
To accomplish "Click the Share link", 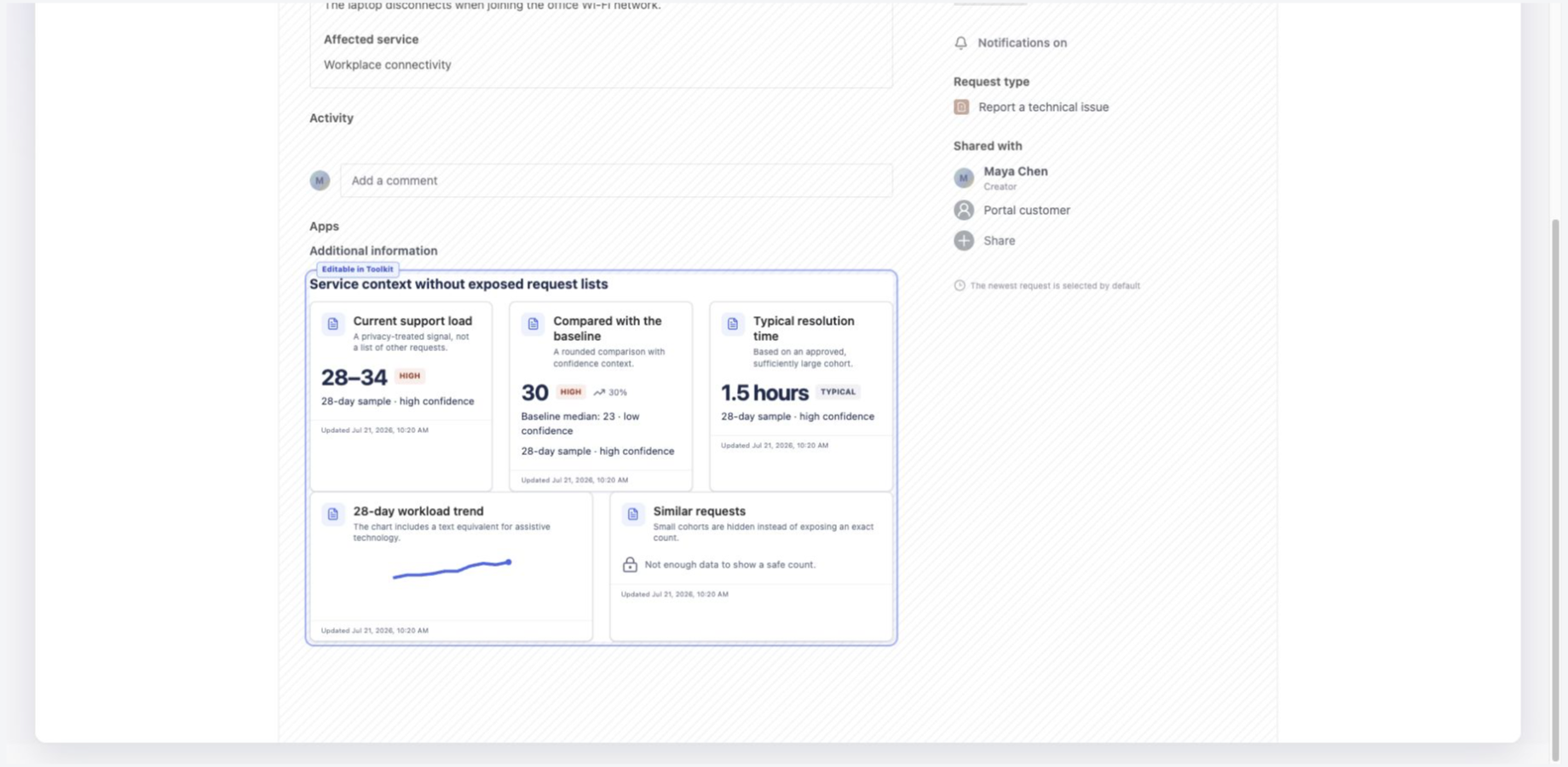I will coord(1000,241).
